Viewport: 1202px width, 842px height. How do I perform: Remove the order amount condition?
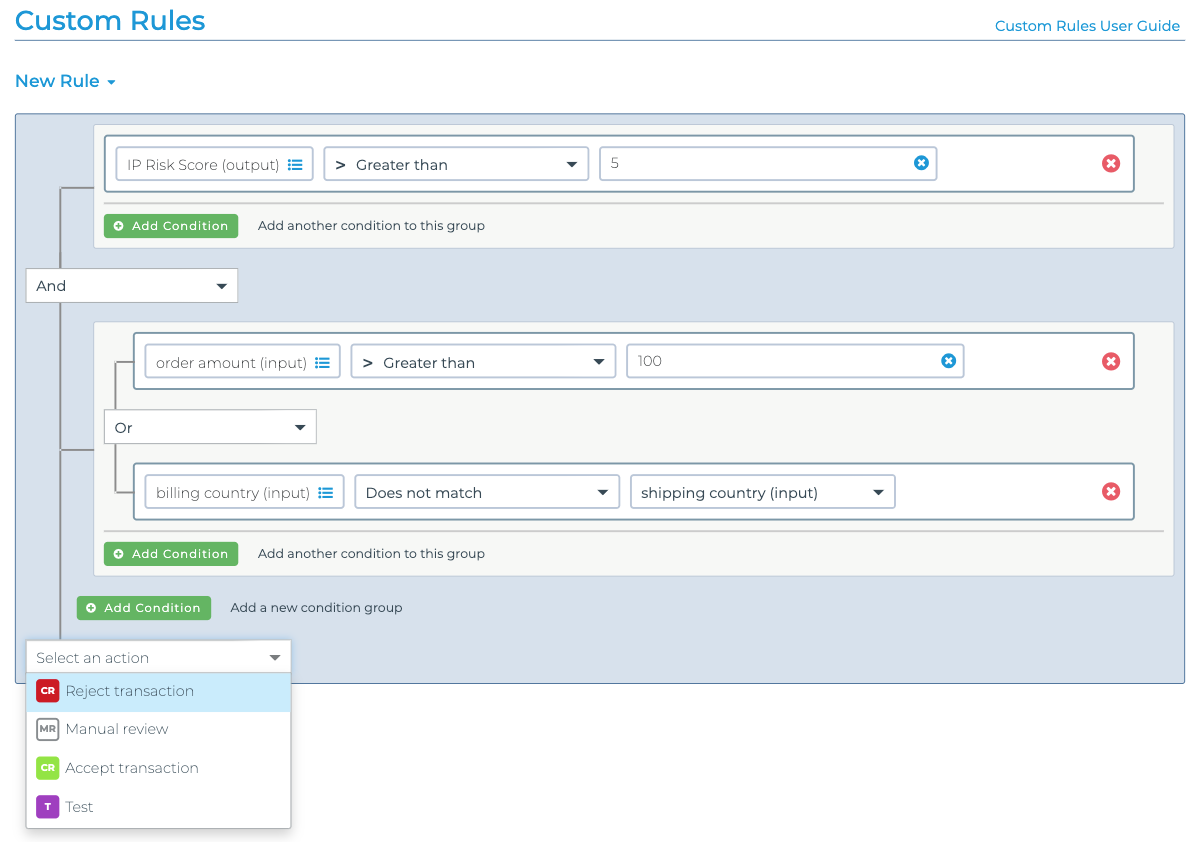(x=1111, y=361)
